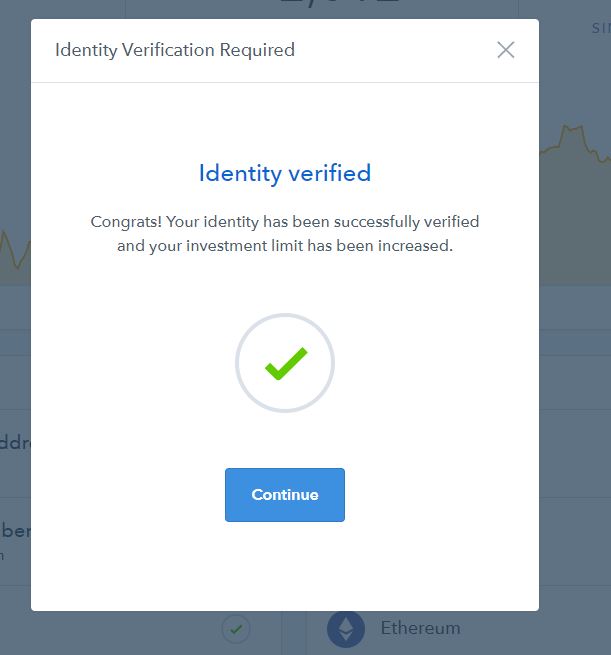The width and height of the screenshot is (611, 655).
Task: Click the Ethereum coin icon
Action: point(346,629)
